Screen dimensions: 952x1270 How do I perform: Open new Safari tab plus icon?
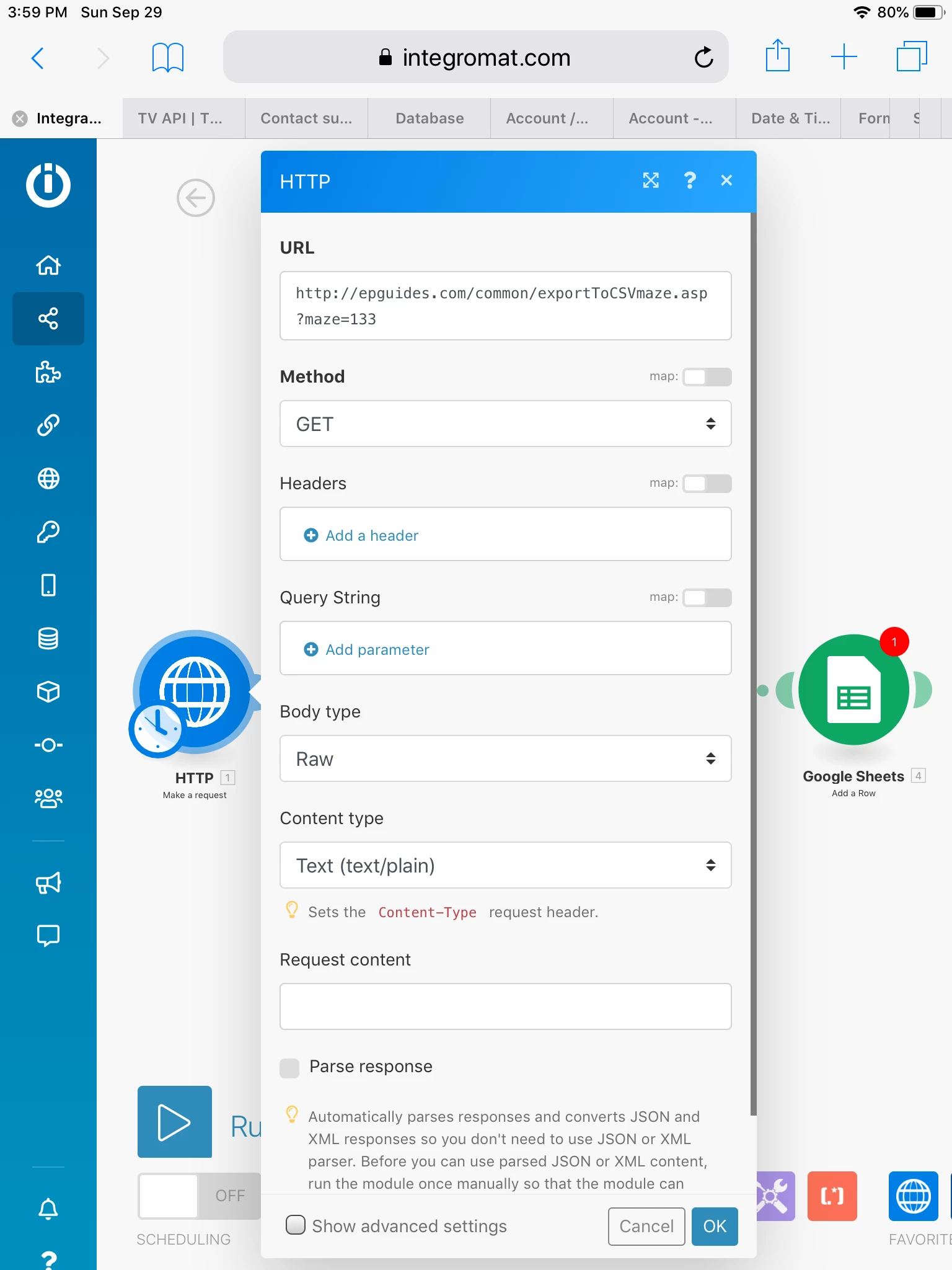(844, 57)
